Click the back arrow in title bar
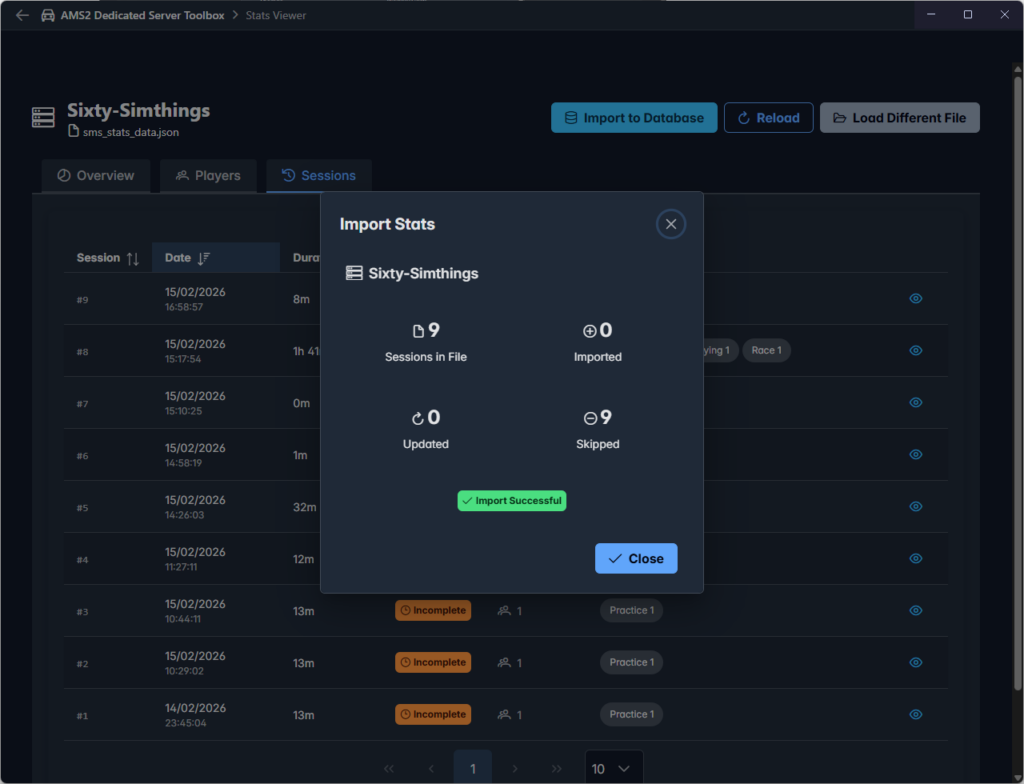The height and width of the screenshot is (784, 1024). tap(22, 15)
